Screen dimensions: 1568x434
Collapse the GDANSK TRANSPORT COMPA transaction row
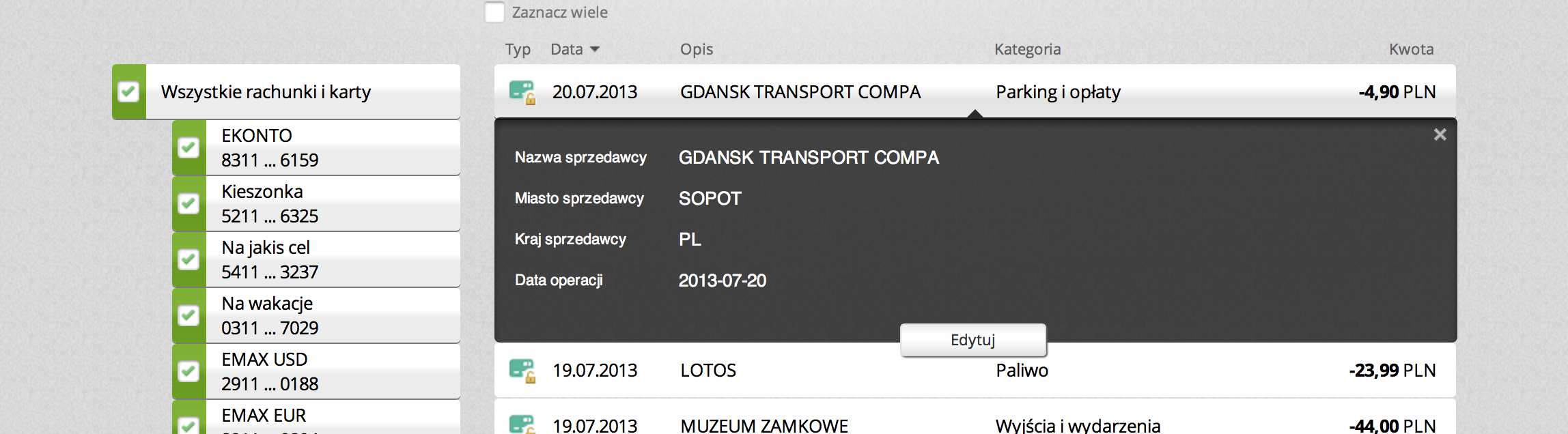tap(800, 92)
